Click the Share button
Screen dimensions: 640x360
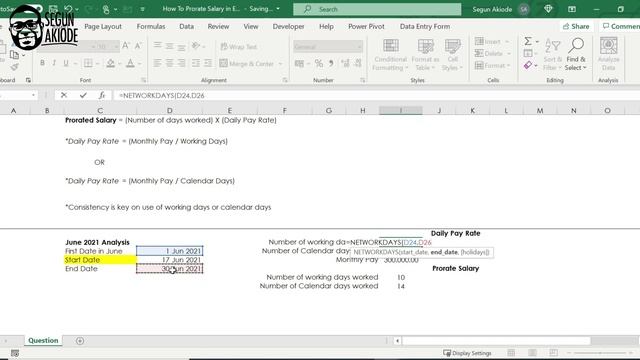click(x=576, y=26)
